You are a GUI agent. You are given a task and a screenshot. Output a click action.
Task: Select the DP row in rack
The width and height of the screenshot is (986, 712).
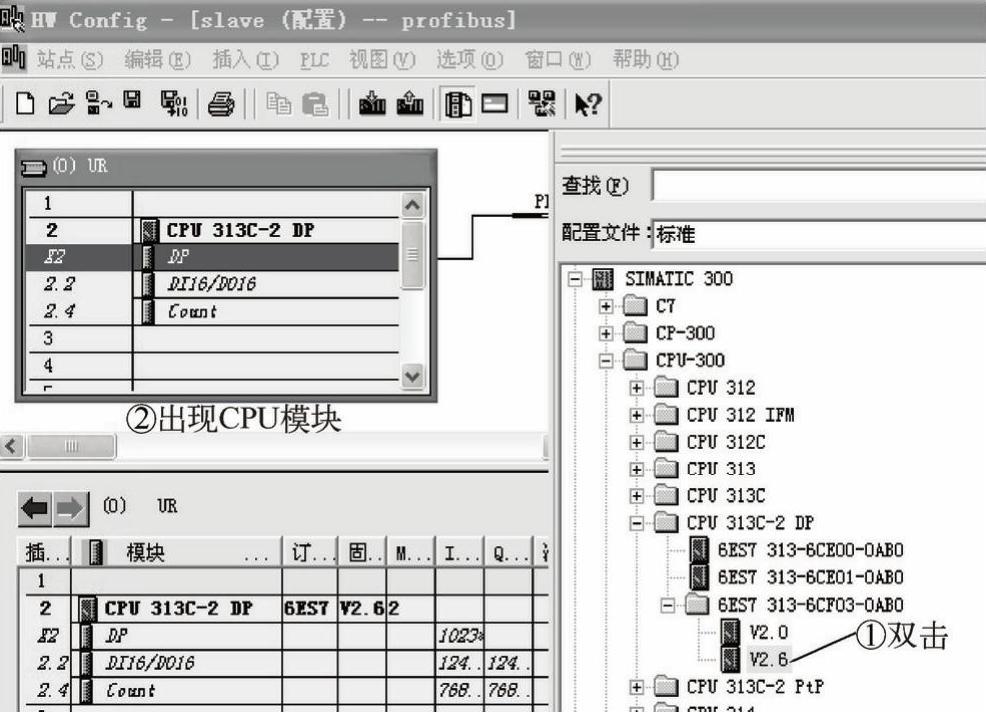[x=212, y=257]
